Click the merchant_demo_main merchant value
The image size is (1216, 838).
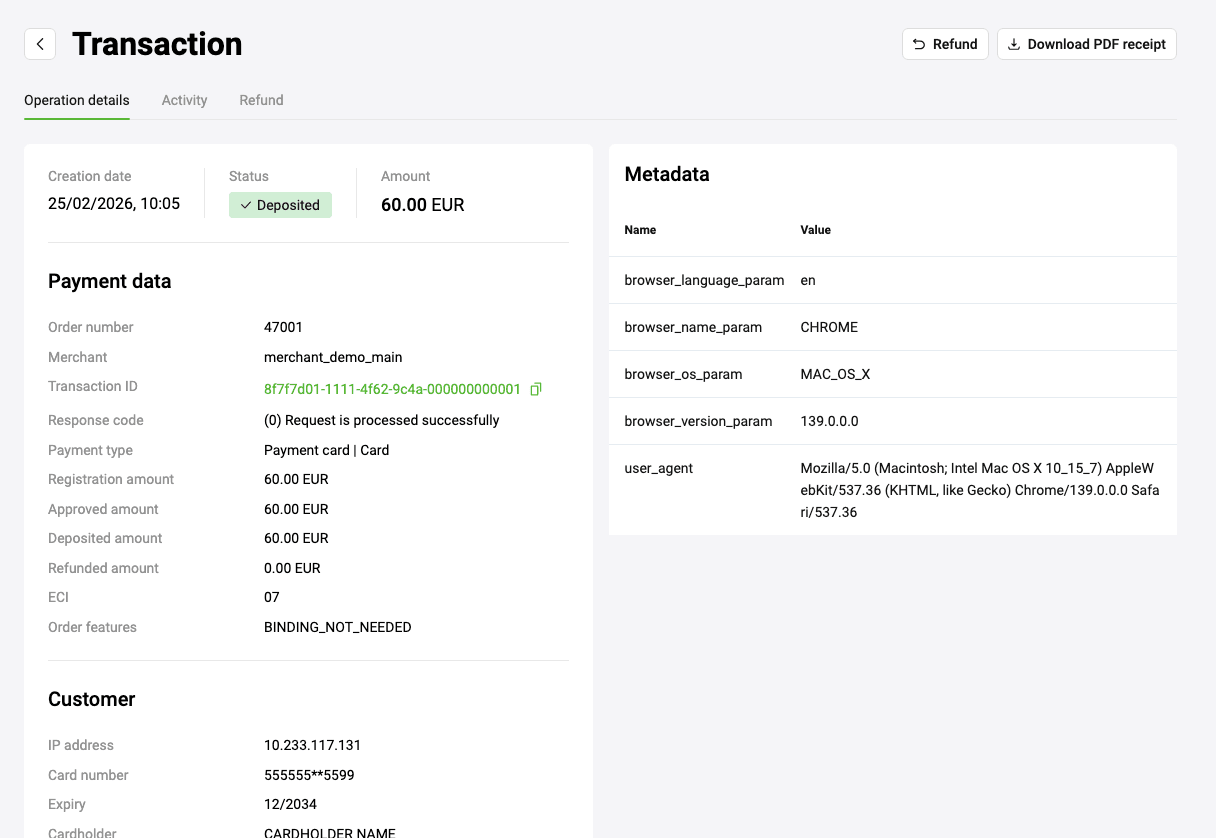pyautogui.click(x=333, y=357)
